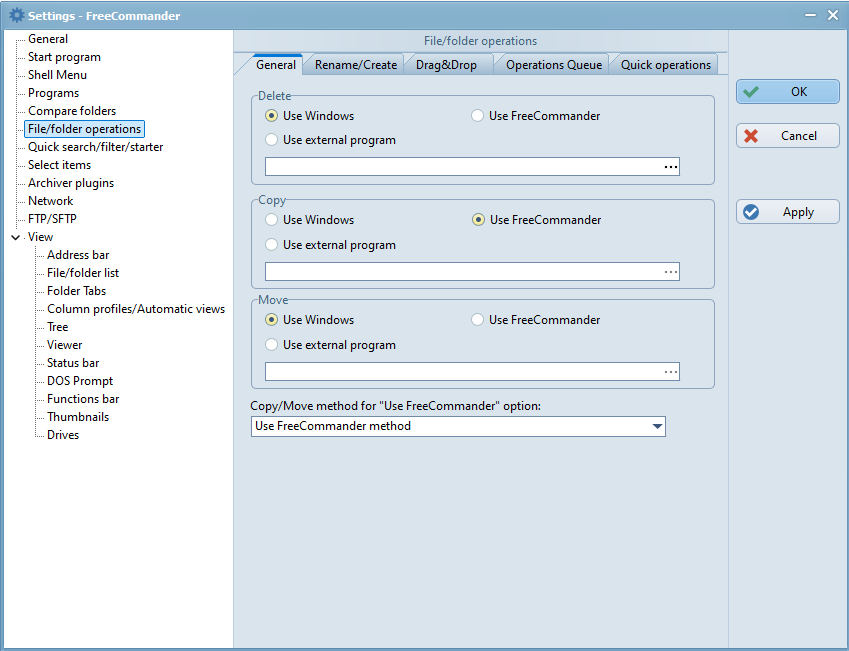Image resolution: width=849 pixels, height=651 pixels.
Task: Select DOS Prompt settings
Action: [x=80, y=381]
